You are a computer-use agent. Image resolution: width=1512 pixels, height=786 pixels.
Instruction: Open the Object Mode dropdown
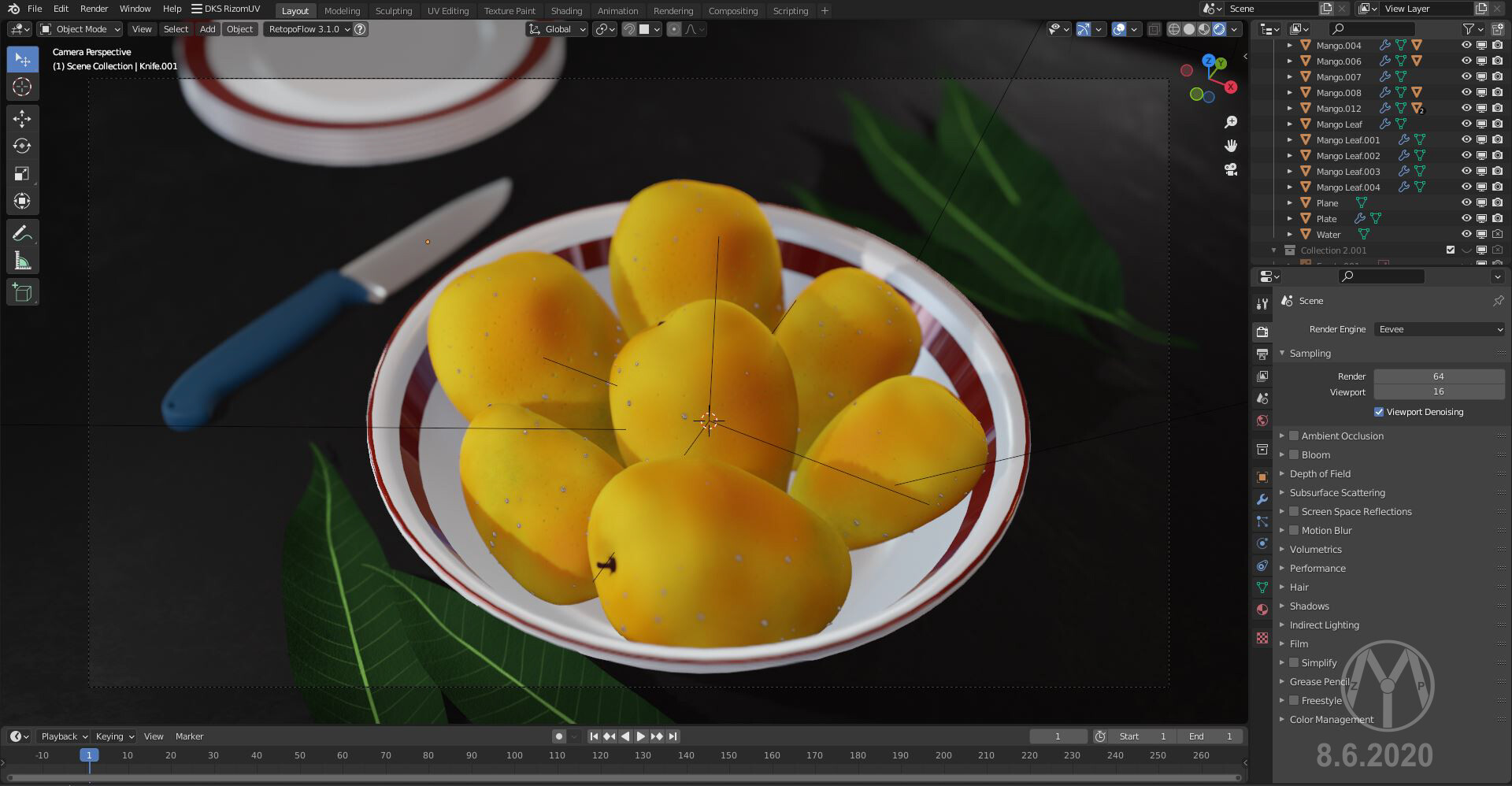tap(81, 29)
